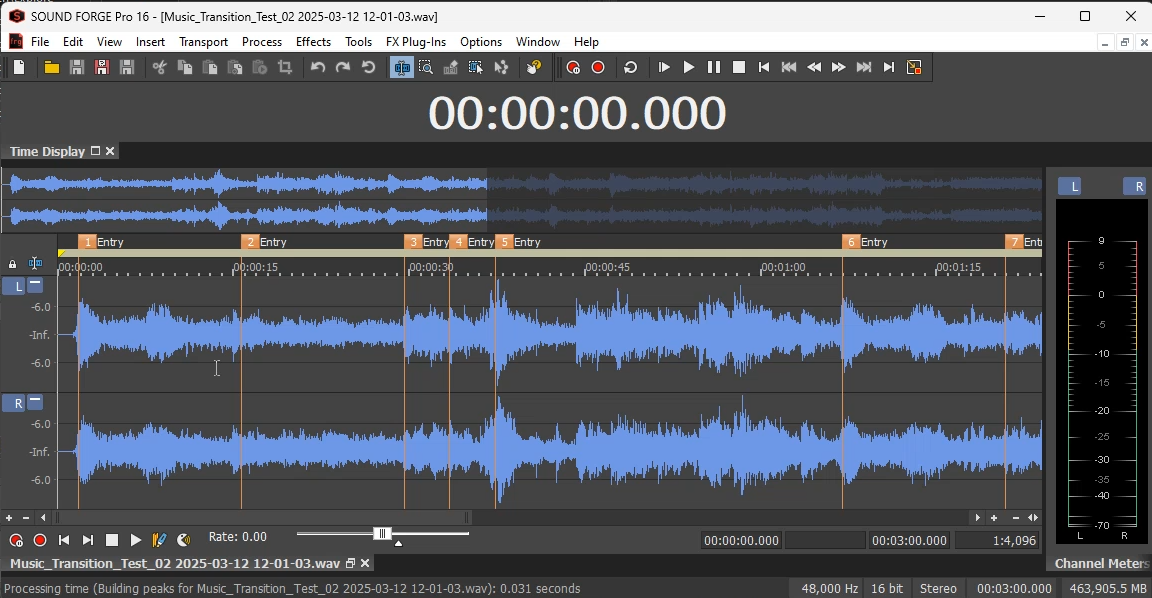Toggle the lock icon beside the time ruler
The image size is (1152, 598).
coord(12,264)
